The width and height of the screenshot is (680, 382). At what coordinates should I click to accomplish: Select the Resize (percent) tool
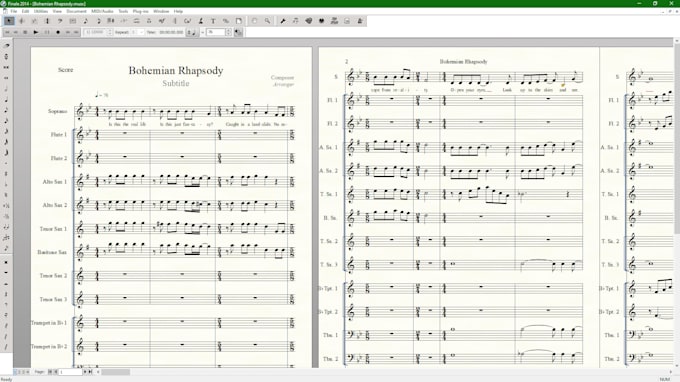point(226,21)
